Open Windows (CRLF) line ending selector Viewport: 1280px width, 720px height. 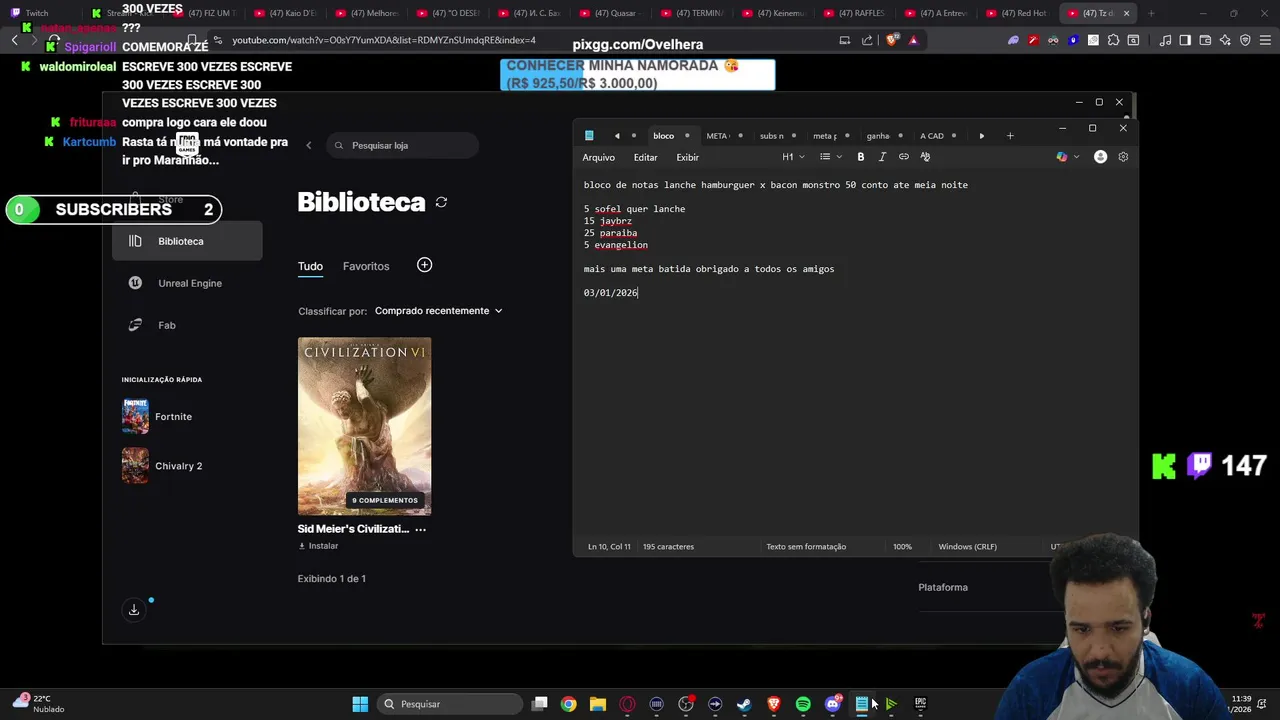point(967,547)
